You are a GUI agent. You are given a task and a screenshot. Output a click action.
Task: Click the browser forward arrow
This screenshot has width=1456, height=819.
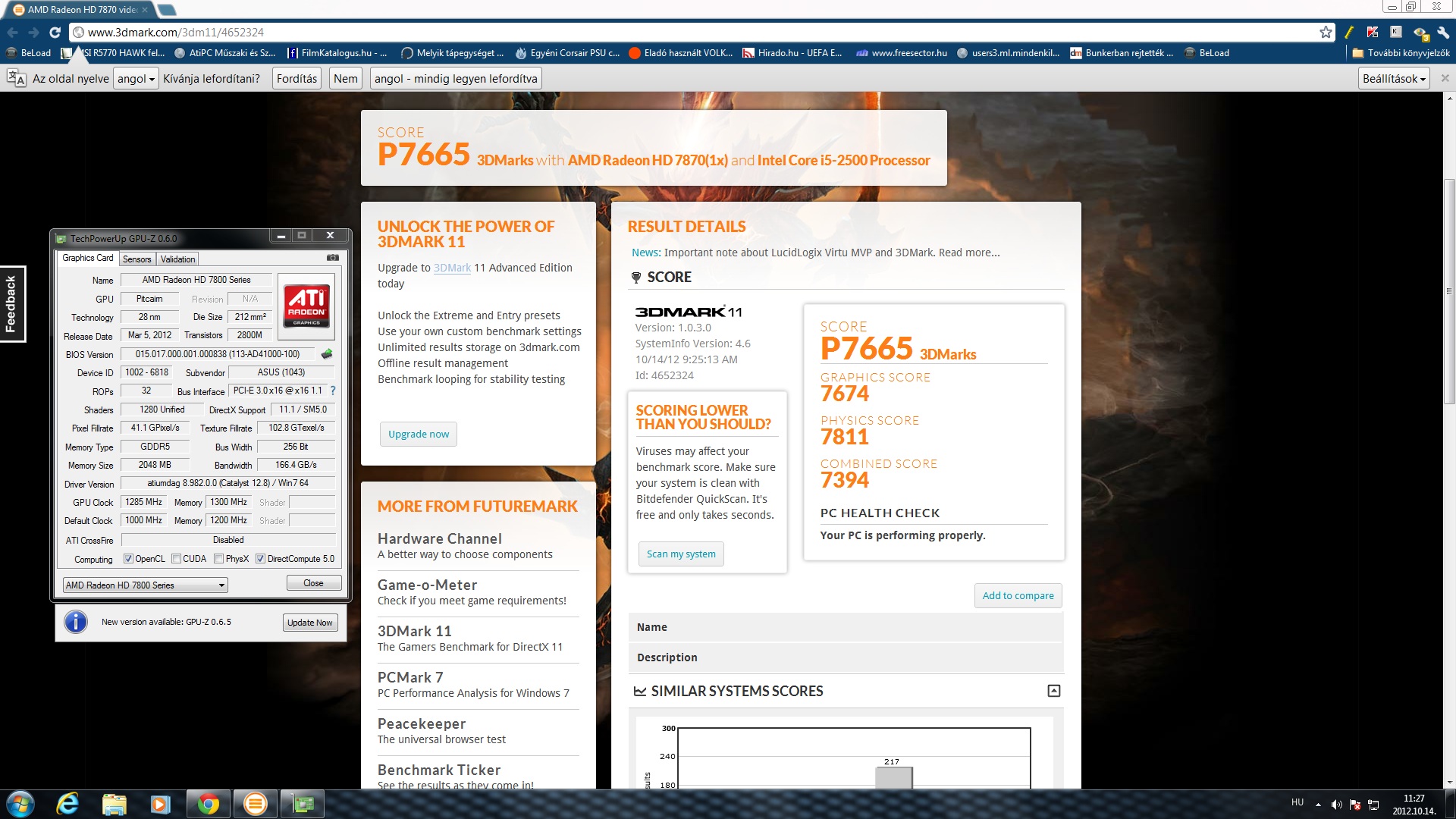[x=33, y=33]
